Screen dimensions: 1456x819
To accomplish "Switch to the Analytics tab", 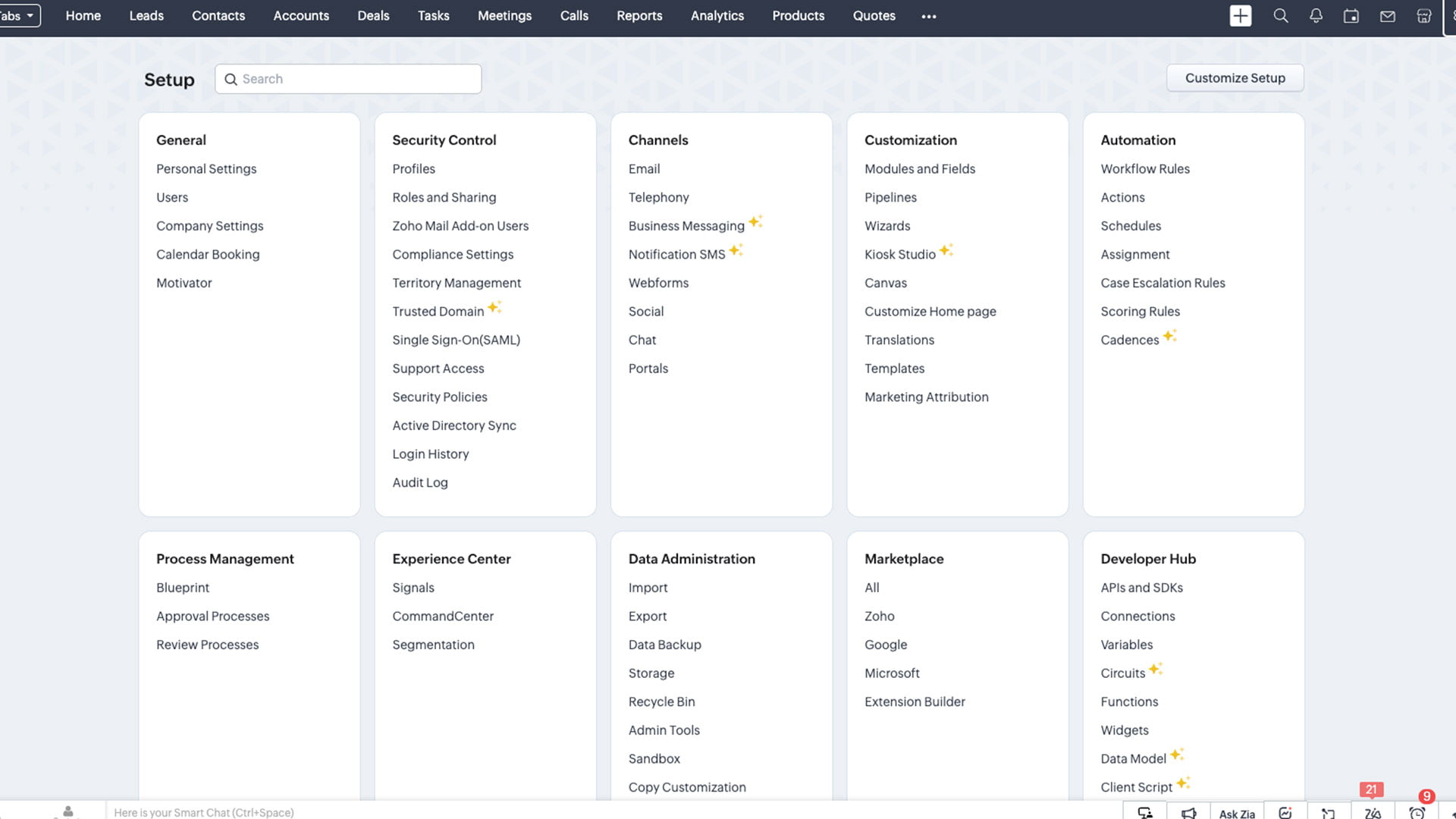I will [x=717, y=16].
